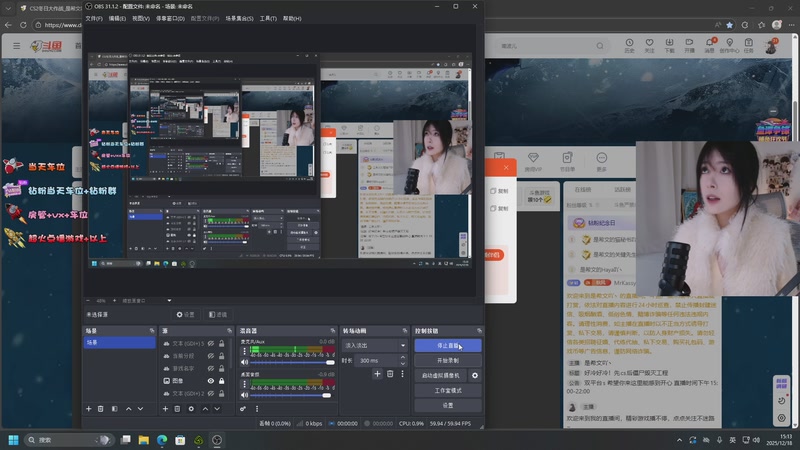Remove the selected source with trash icon
The height and width of the screenshot is (450, 800).
(178, 409)
